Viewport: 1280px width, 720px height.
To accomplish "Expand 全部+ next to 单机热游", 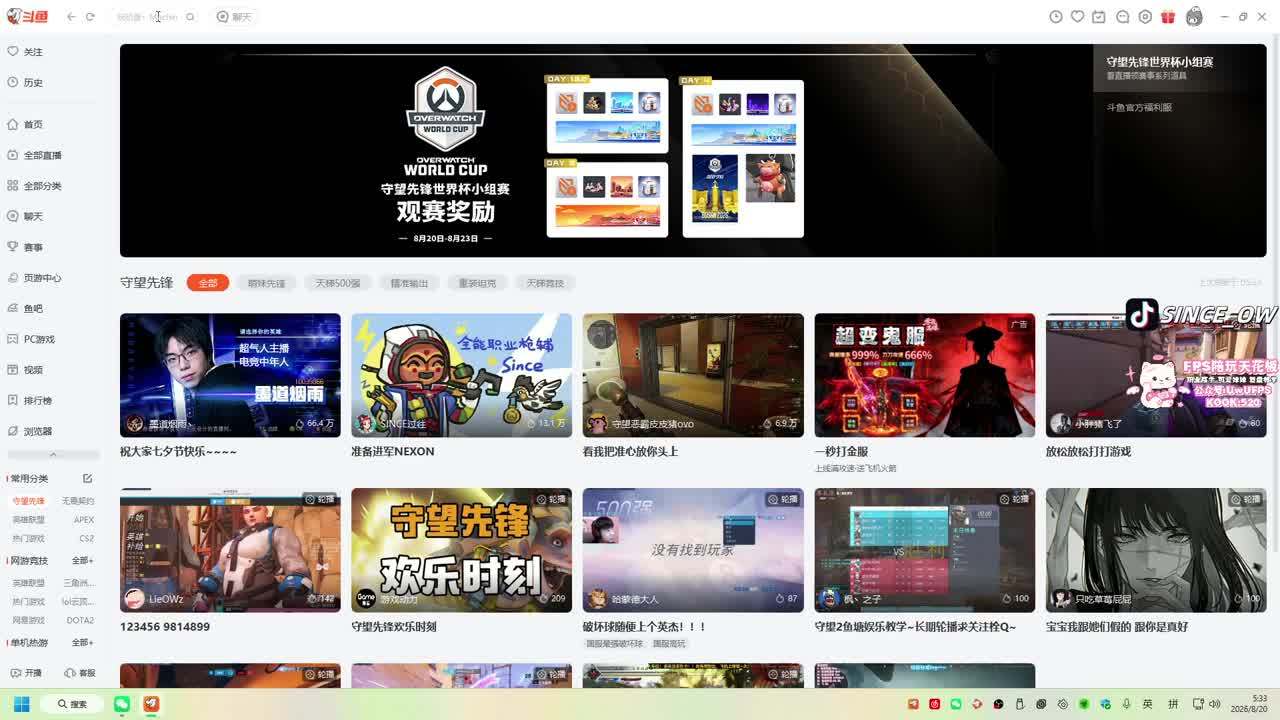I will click(83, 643).
